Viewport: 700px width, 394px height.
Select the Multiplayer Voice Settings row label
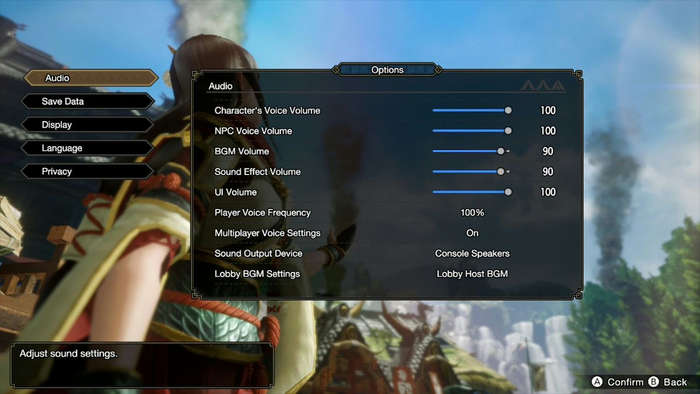267,233
